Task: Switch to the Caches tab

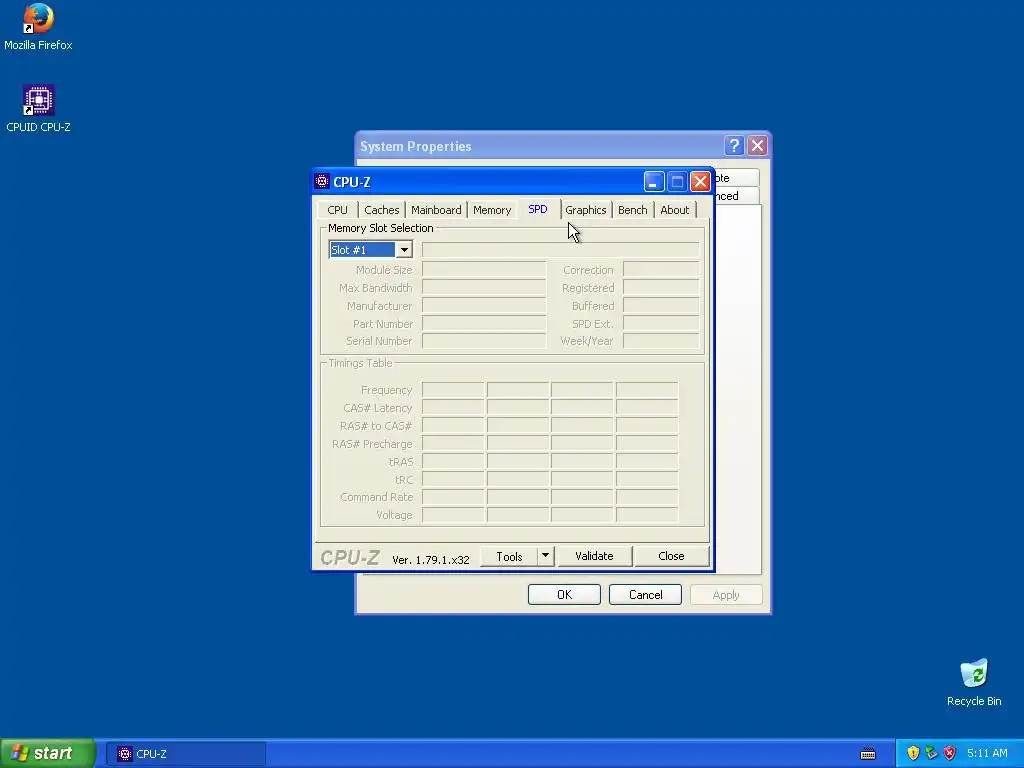Action: (381, 210)
